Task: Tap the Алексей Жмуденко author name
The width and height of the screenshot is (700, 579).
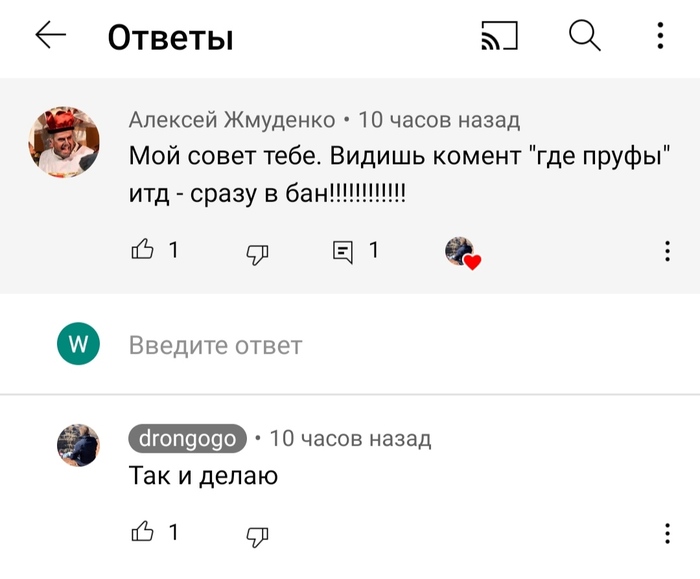Action: coord(232,120)
